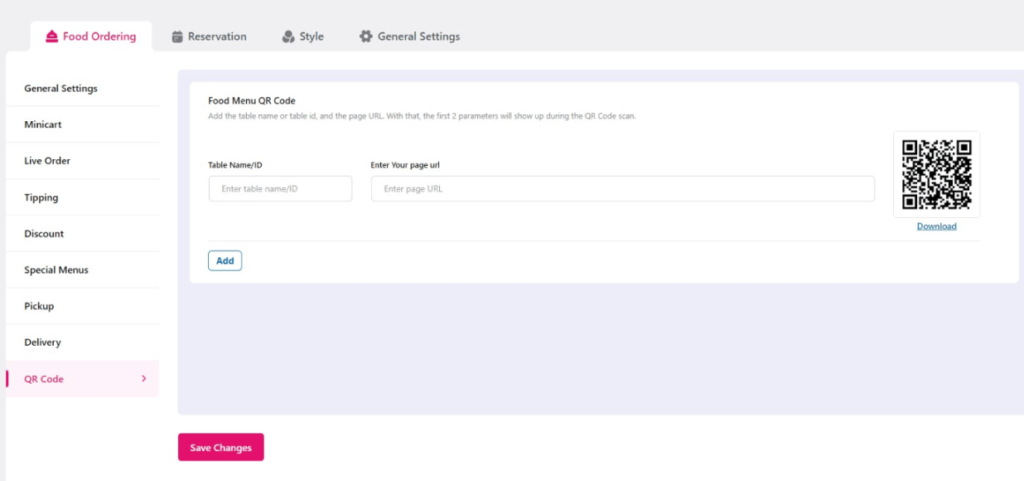Click the General Settings gear icon
Image resolution: width=1024 pixels, height=481 pixels.
click(366, 37)
